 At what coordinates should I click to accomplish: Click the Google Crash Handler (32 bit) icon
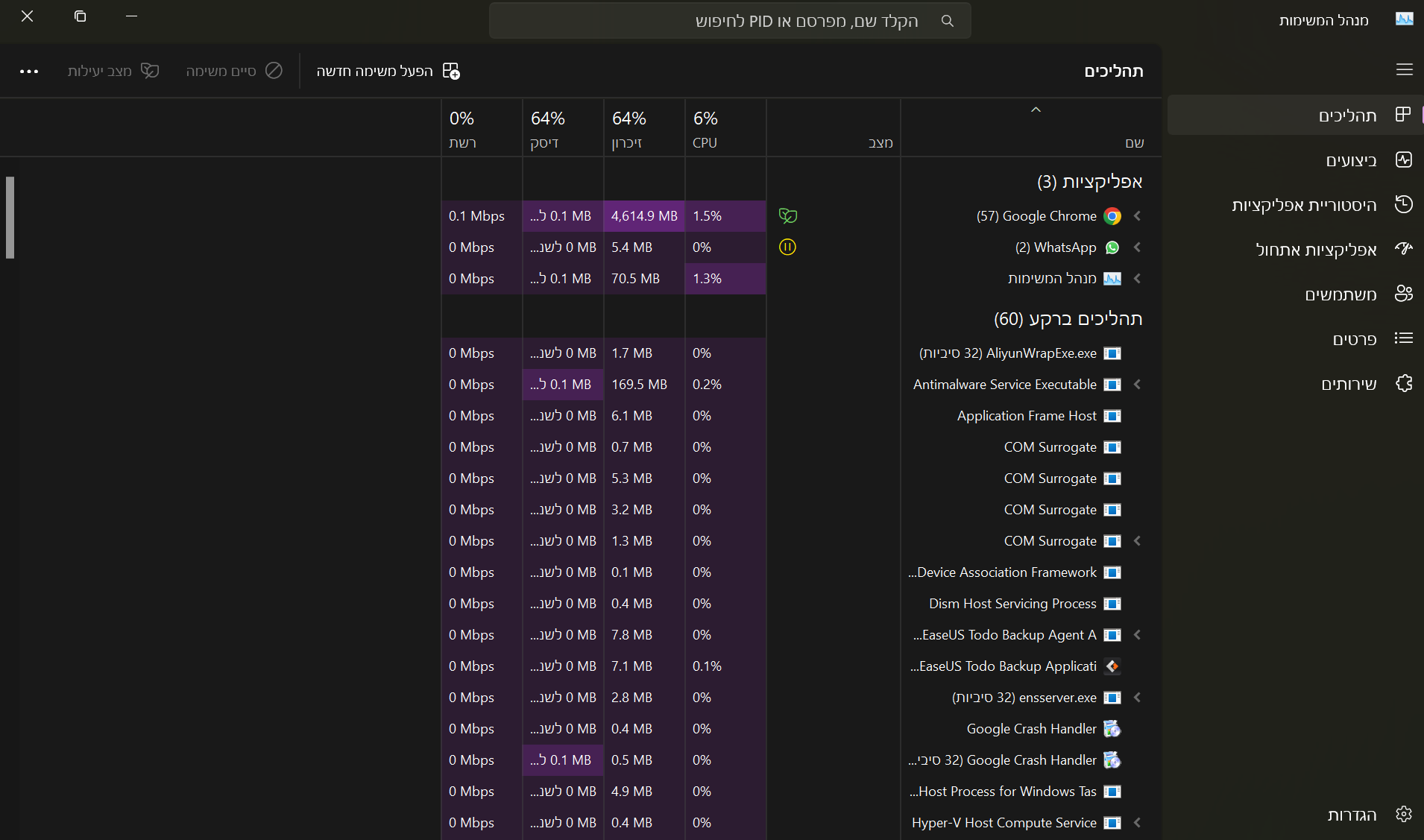tap(1112, 760)
